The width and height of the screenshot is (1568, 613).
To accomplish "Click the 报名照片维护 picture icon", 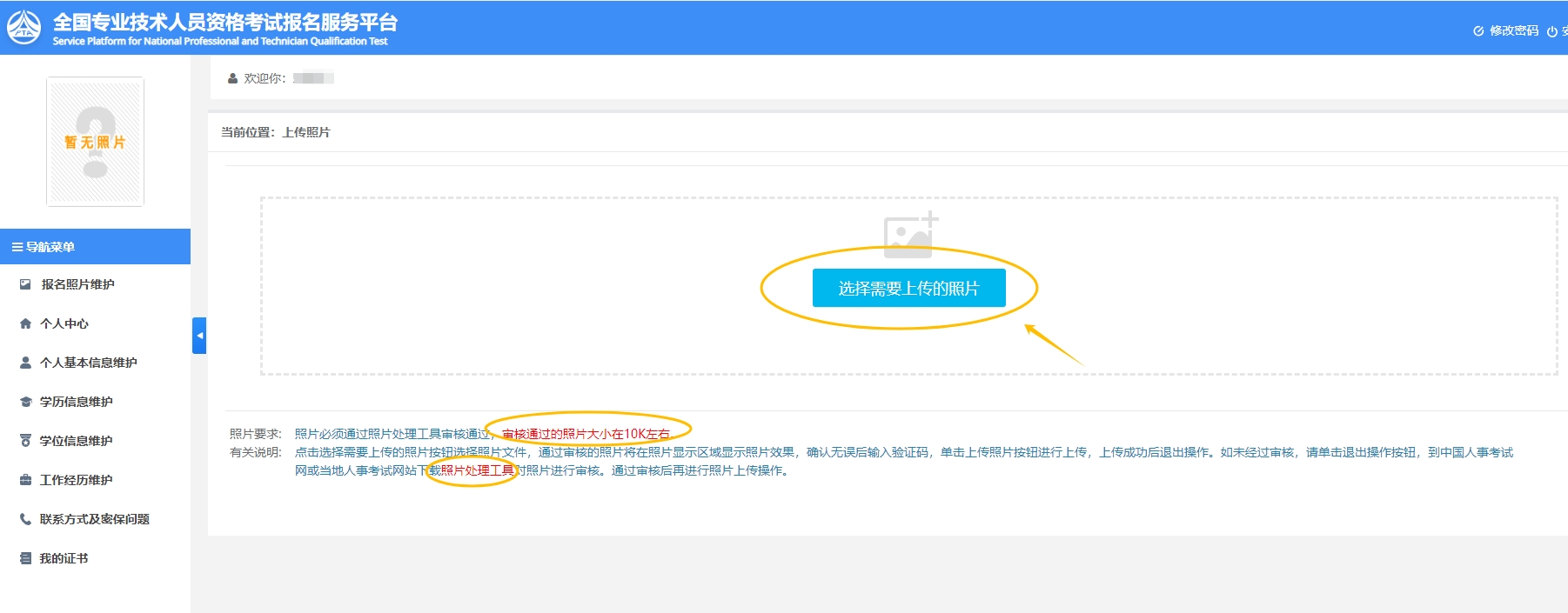I will pyautogui.click(x=25, y=284).
